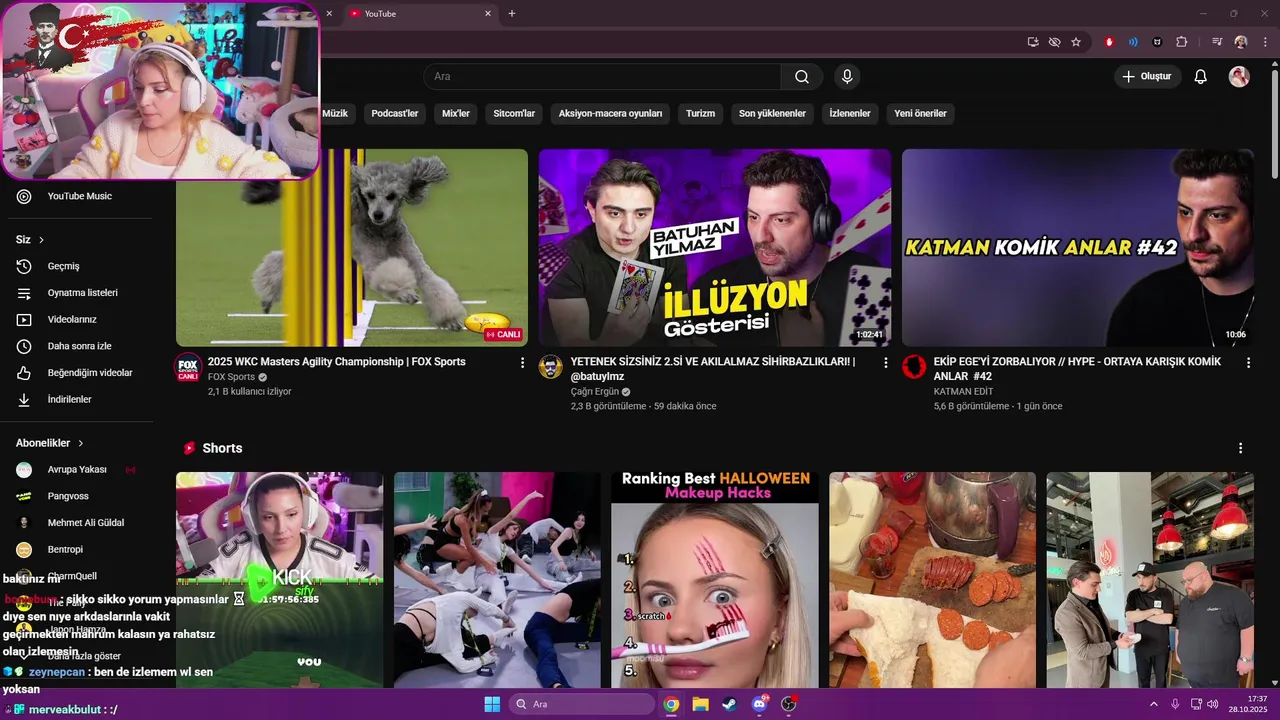Image resolution: width=1280 pixels, height=720 pixels.
Task: Open the Chrome profile avatar
Action: point(1241,42)
